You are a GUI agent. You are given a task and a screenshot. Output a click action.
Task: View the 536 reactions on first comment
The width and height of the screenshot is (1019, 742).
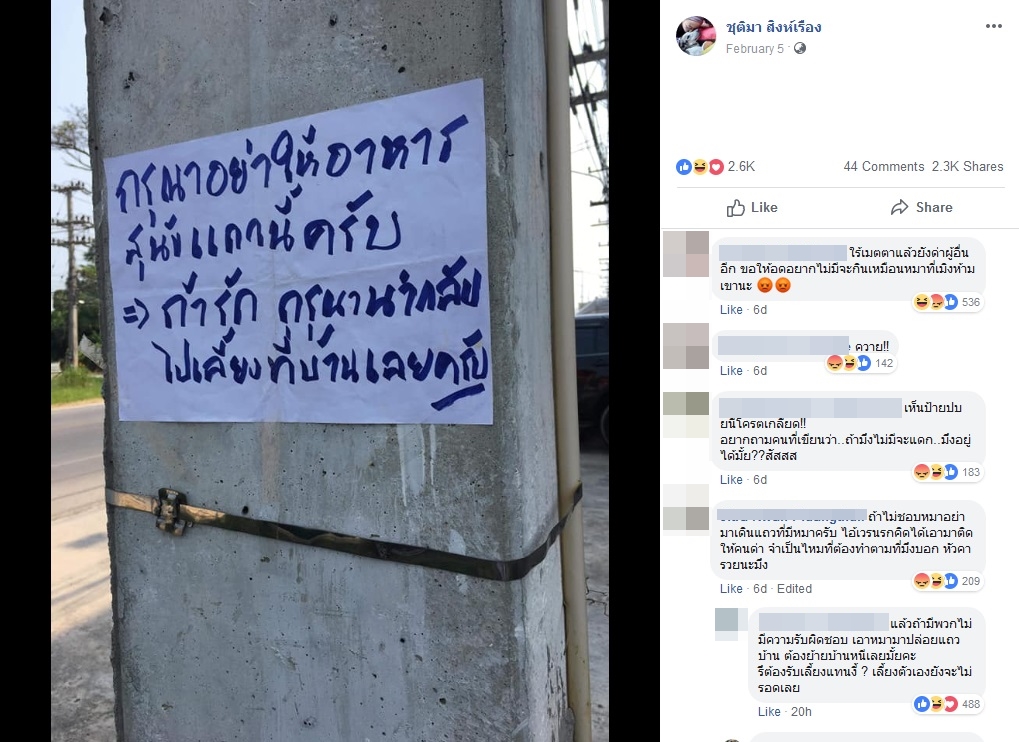click(x=948, y=302)
